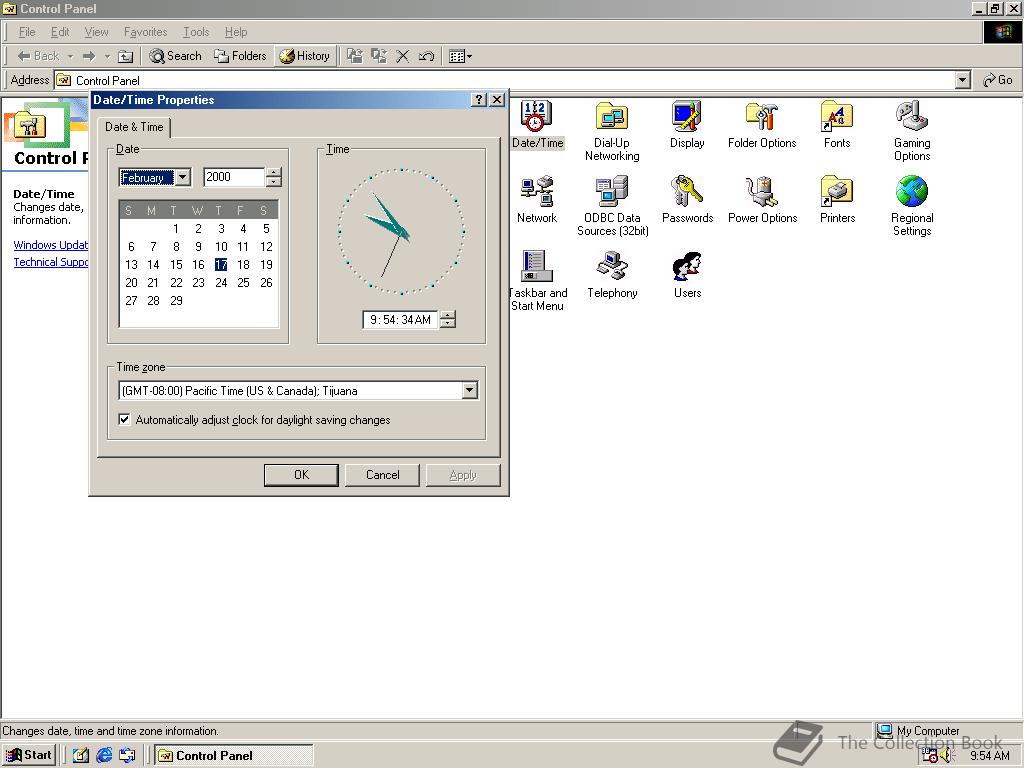This screenshot has width=1024, height=768.
Task: Open the Time zone dropdown list
Action: pyautogui.click(x=470, y=391)
